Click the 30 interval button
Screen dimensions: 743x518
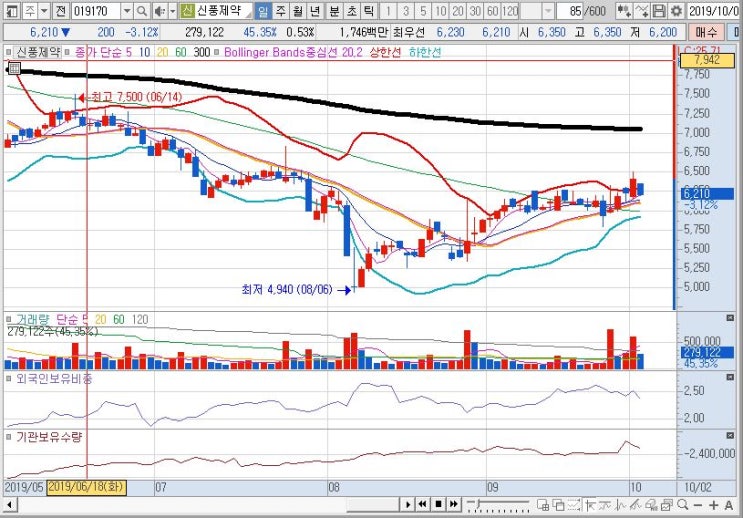point(475,10)
